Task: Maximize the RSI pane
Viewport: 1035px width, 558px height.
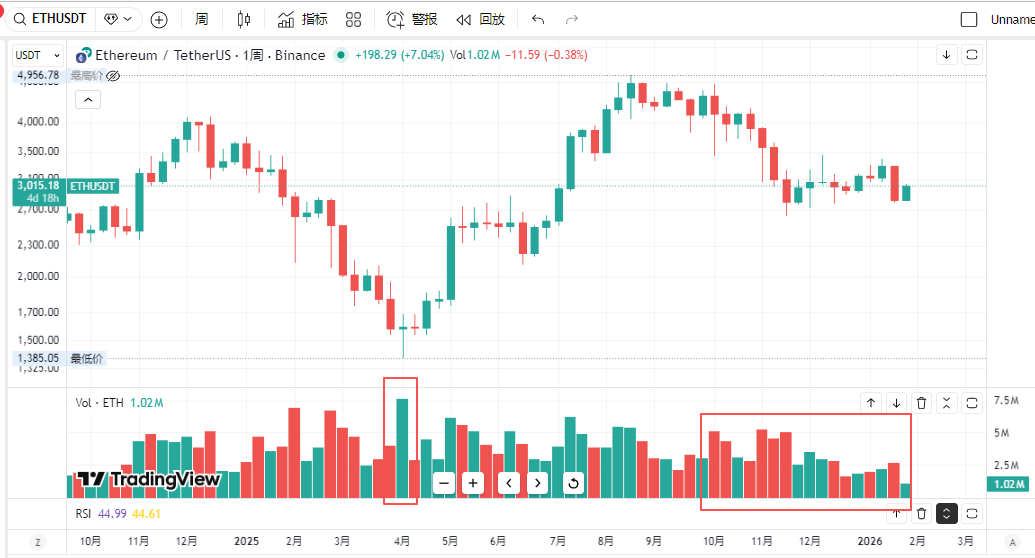Action: click(972, 514)
